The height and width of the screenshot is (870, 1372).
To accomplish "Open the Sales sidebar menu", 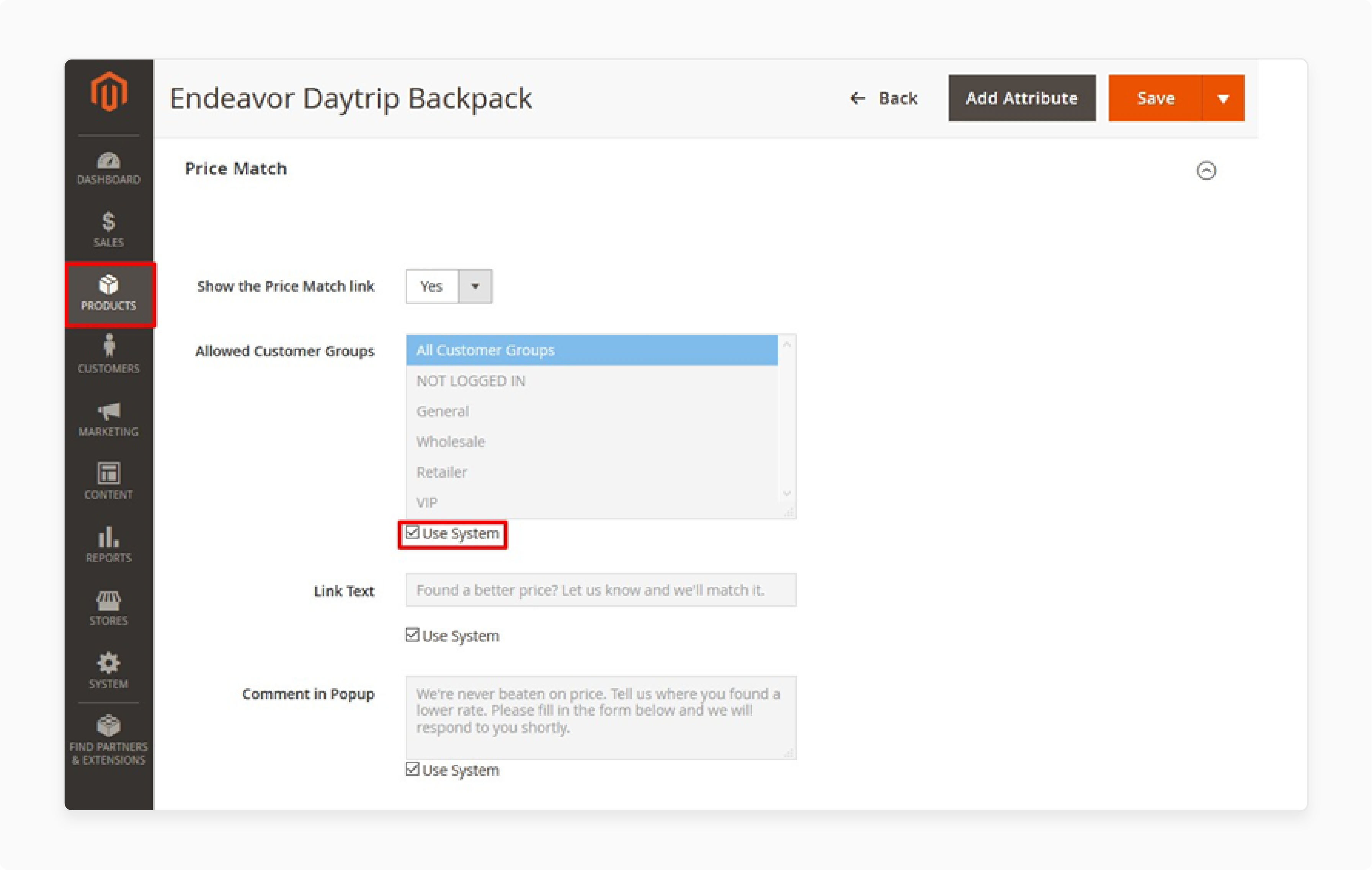I will [108, 230].
